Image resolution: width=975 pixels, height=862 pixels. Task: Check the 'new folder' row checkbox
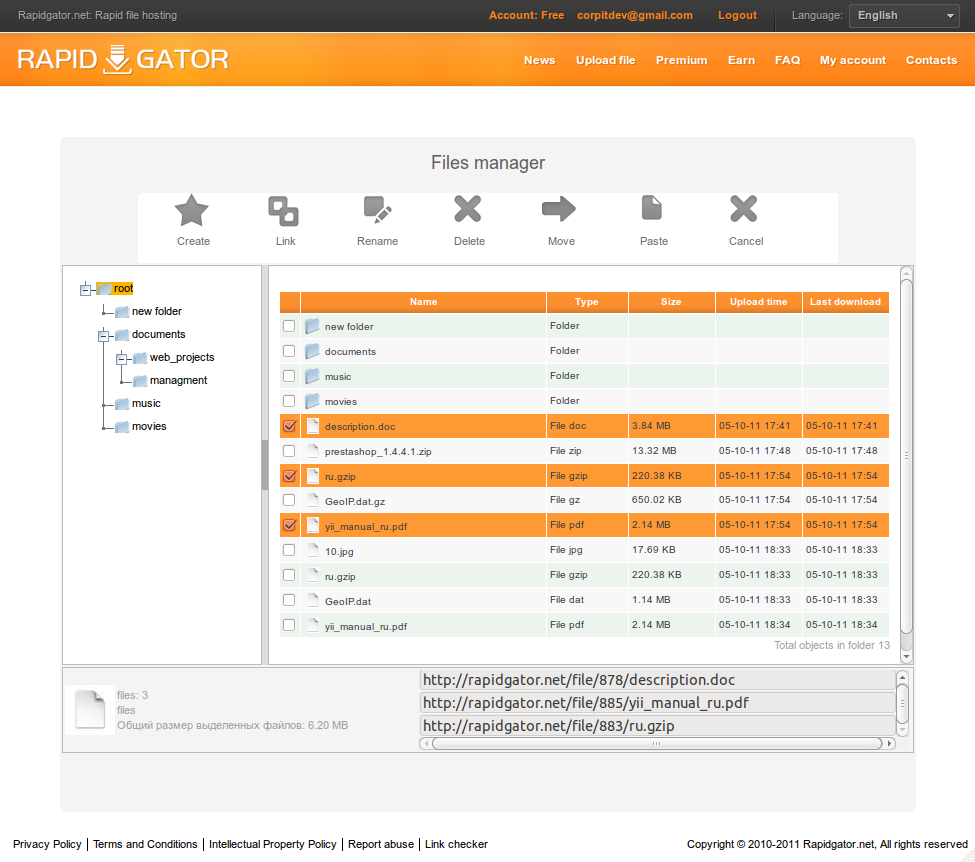pyautogui.click(x=289, y=326)
